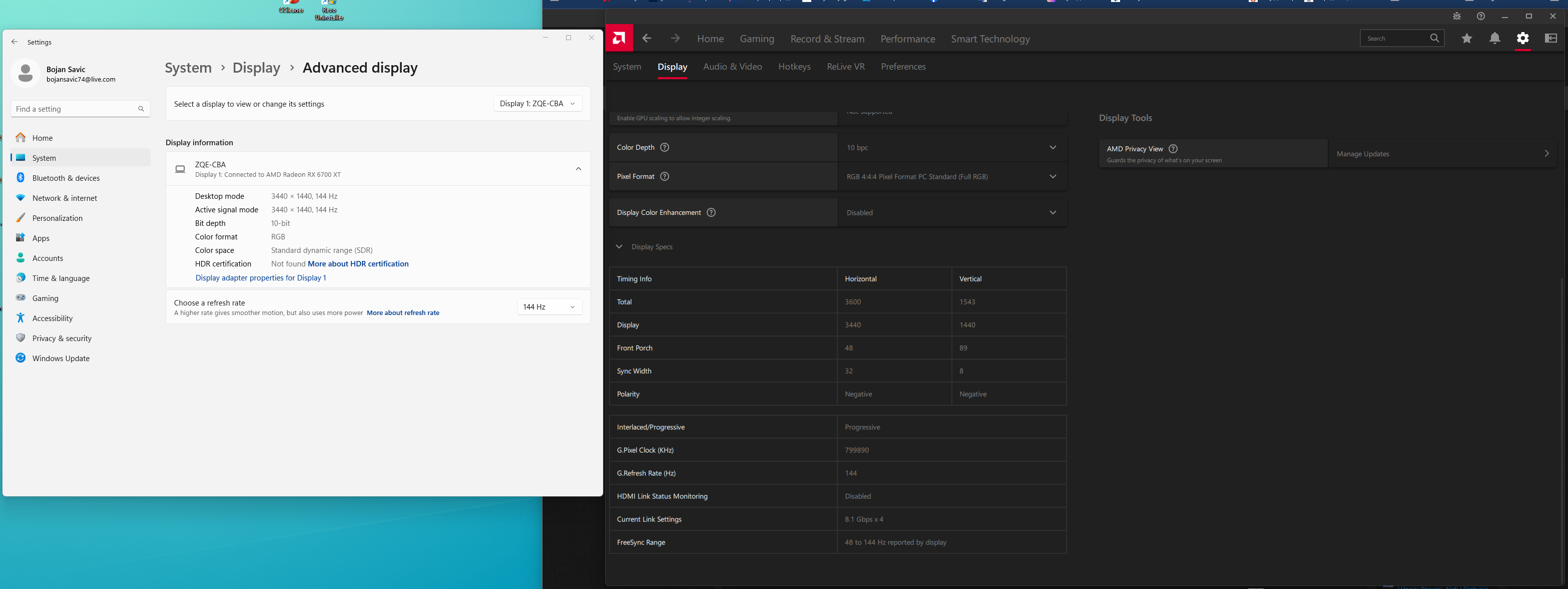Switch to Audio & Video tab
The width and height of the screenshot is (1568, 589).
tap(732, 67)
